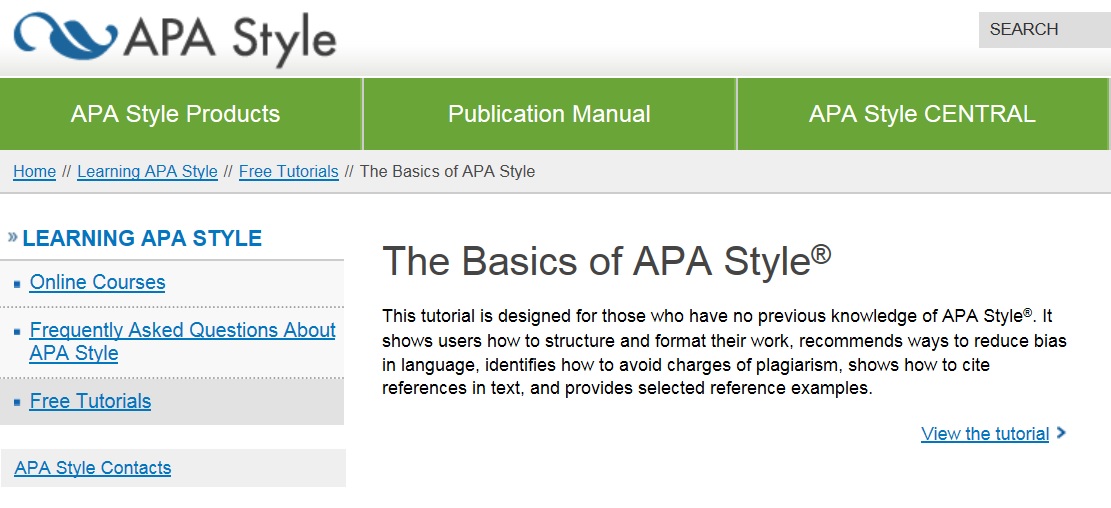Click the arrow icon after View the tutorial
Screen dimensions: 1111x508
click(1061, 433)
